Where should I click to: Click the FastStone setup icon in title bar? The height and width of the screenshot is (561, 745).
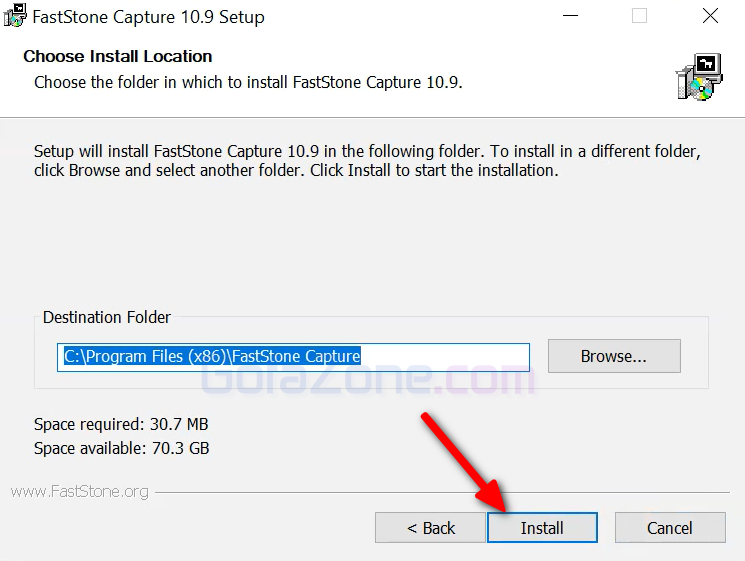point(15,17)
